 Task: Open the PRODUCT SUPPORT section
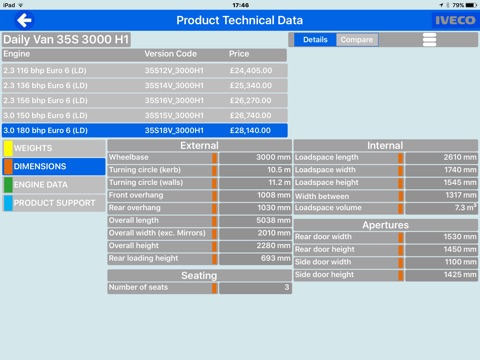pos(54,203)
